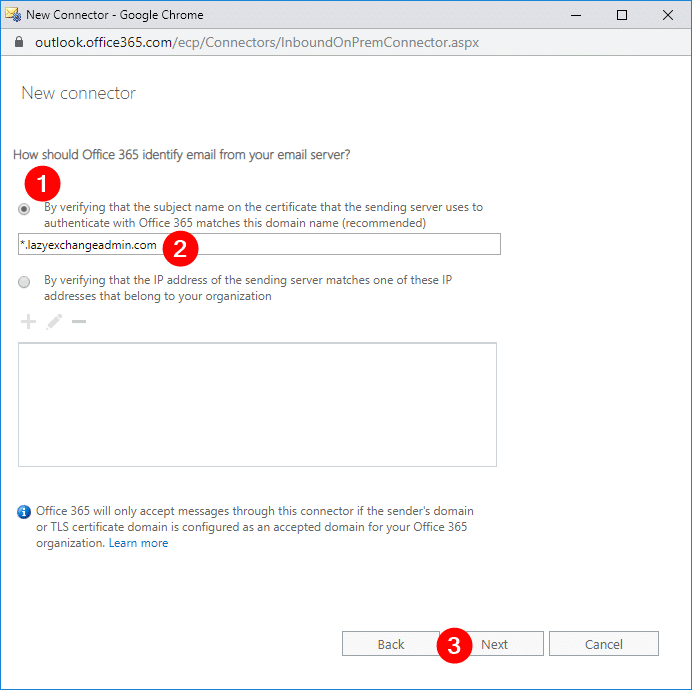Click the IP address option label text
Viewport: 692px width, 690px height.
(248, 288)
